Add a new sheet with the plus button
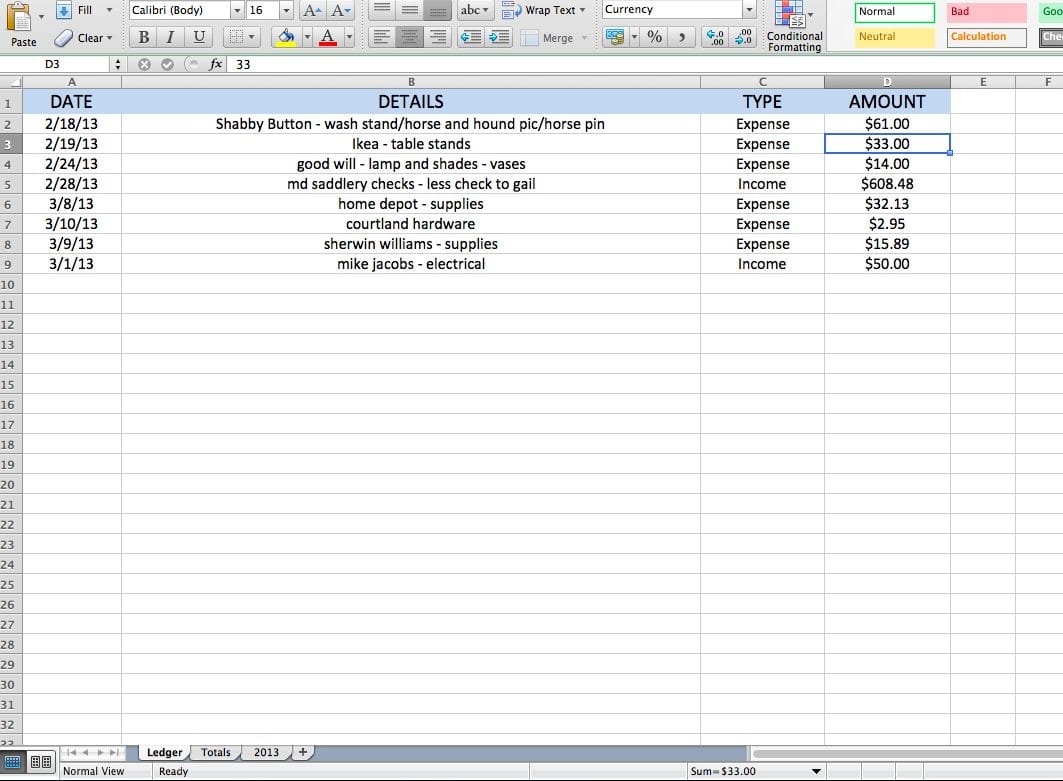The width and height of the screenshot is (1063, 781). (x=303, y=751)
